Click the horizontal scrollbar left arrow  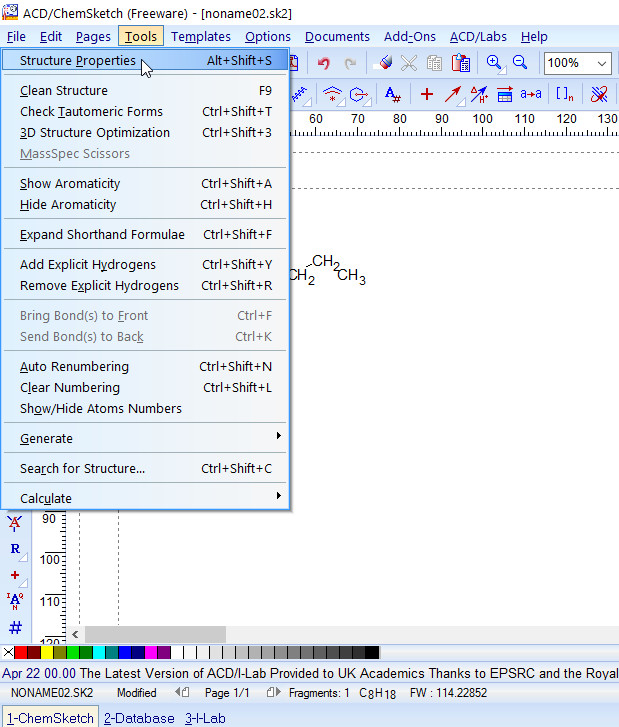pos(76,634)
